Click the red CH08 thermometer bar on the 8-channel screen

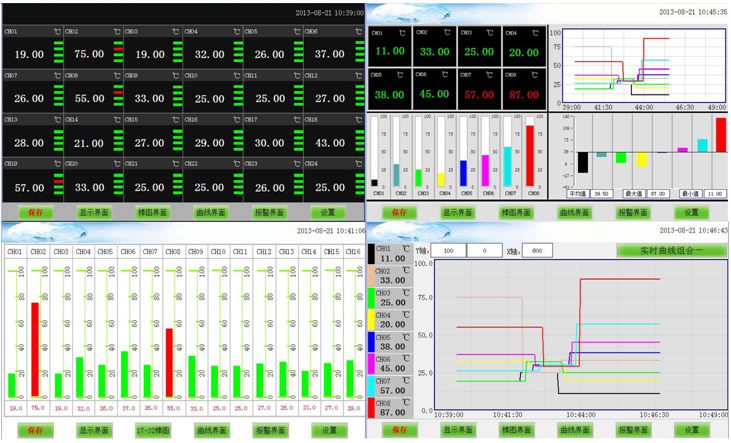coord(530,156)
